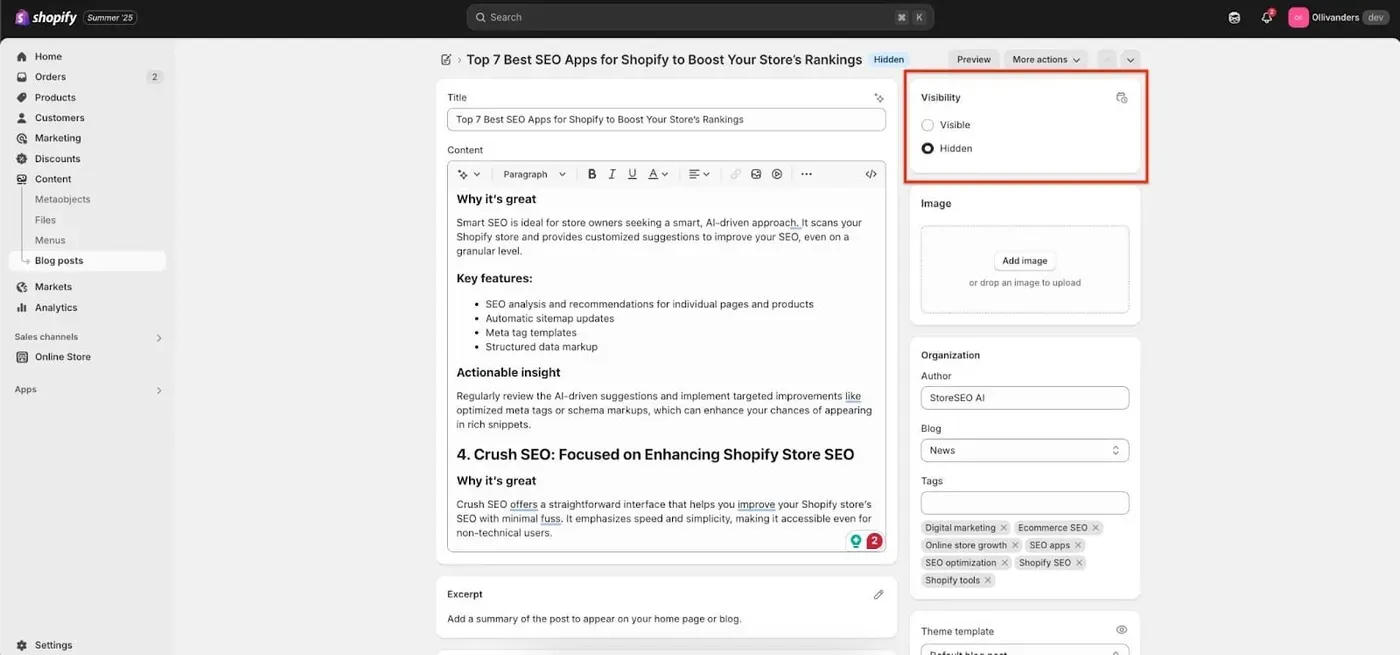Image resolution: width=1400 pixels, height=655 pixels.
Task: Go to the next blog post arrow
Action: pyautogui.click(x=1130, y=60)
